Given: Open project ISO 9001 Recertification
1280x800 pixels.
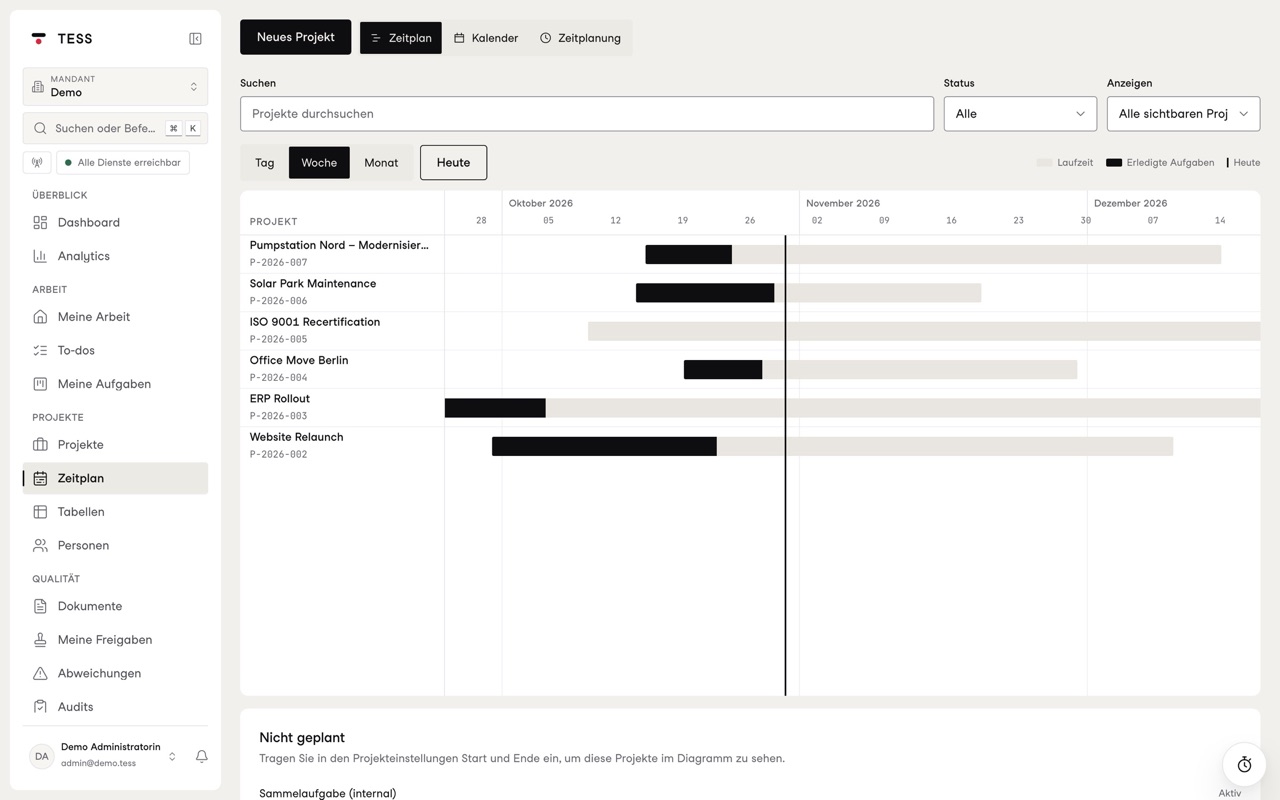Looking at the screenshot, I should (315, 322).
